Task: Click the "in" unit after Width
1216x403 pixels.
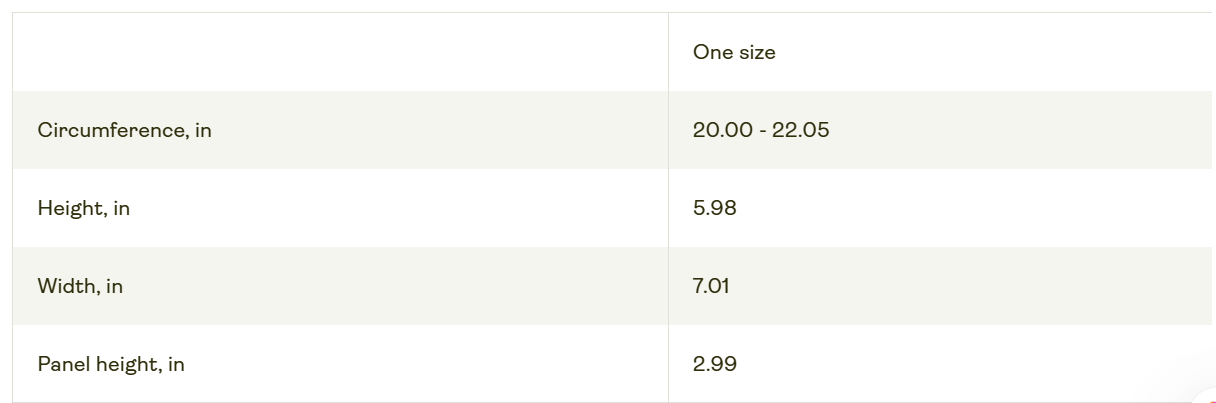Action: pos(114,286)
